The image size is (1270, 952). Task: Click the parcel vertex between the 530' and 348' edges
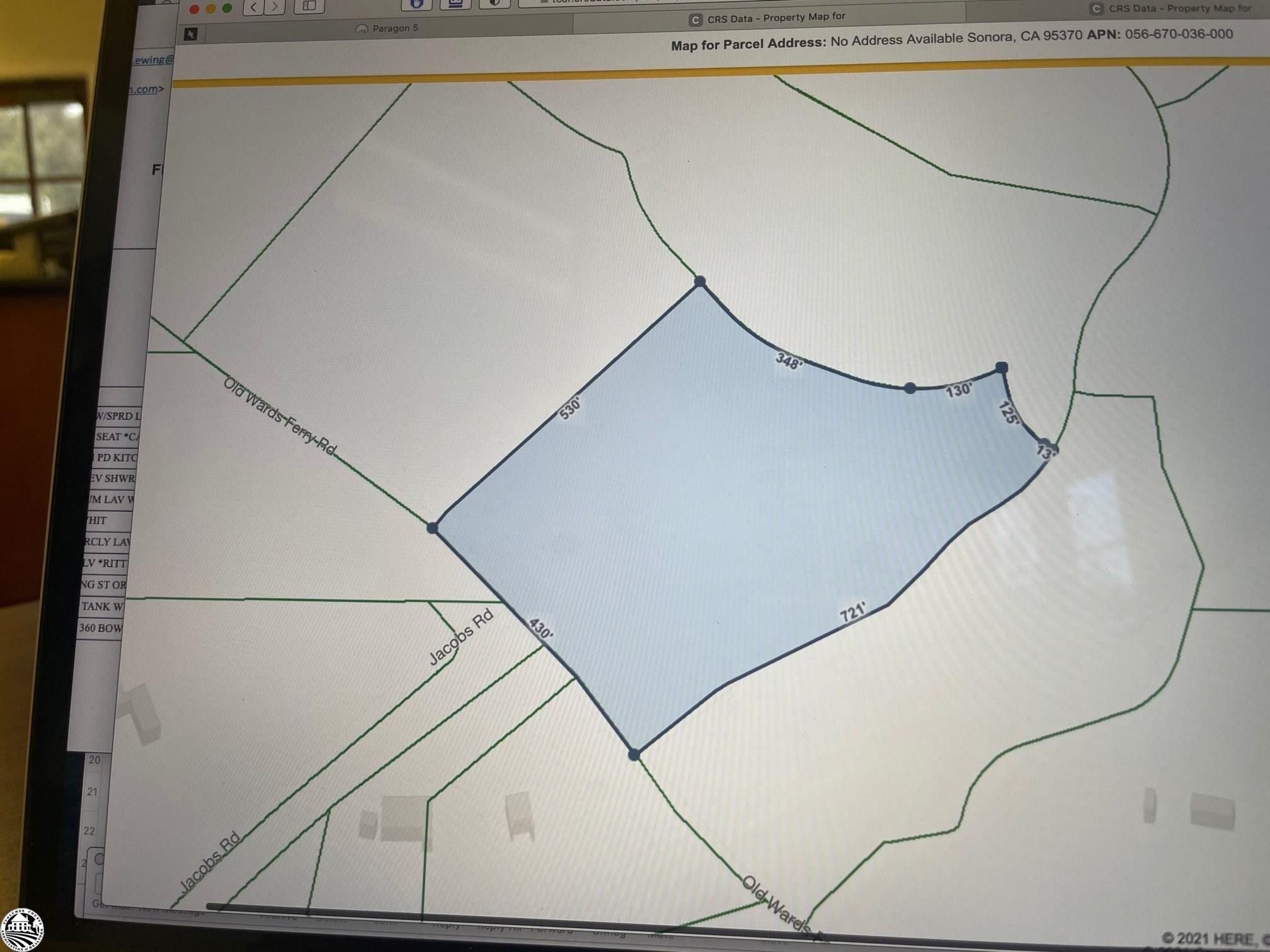tap(700, 281)
